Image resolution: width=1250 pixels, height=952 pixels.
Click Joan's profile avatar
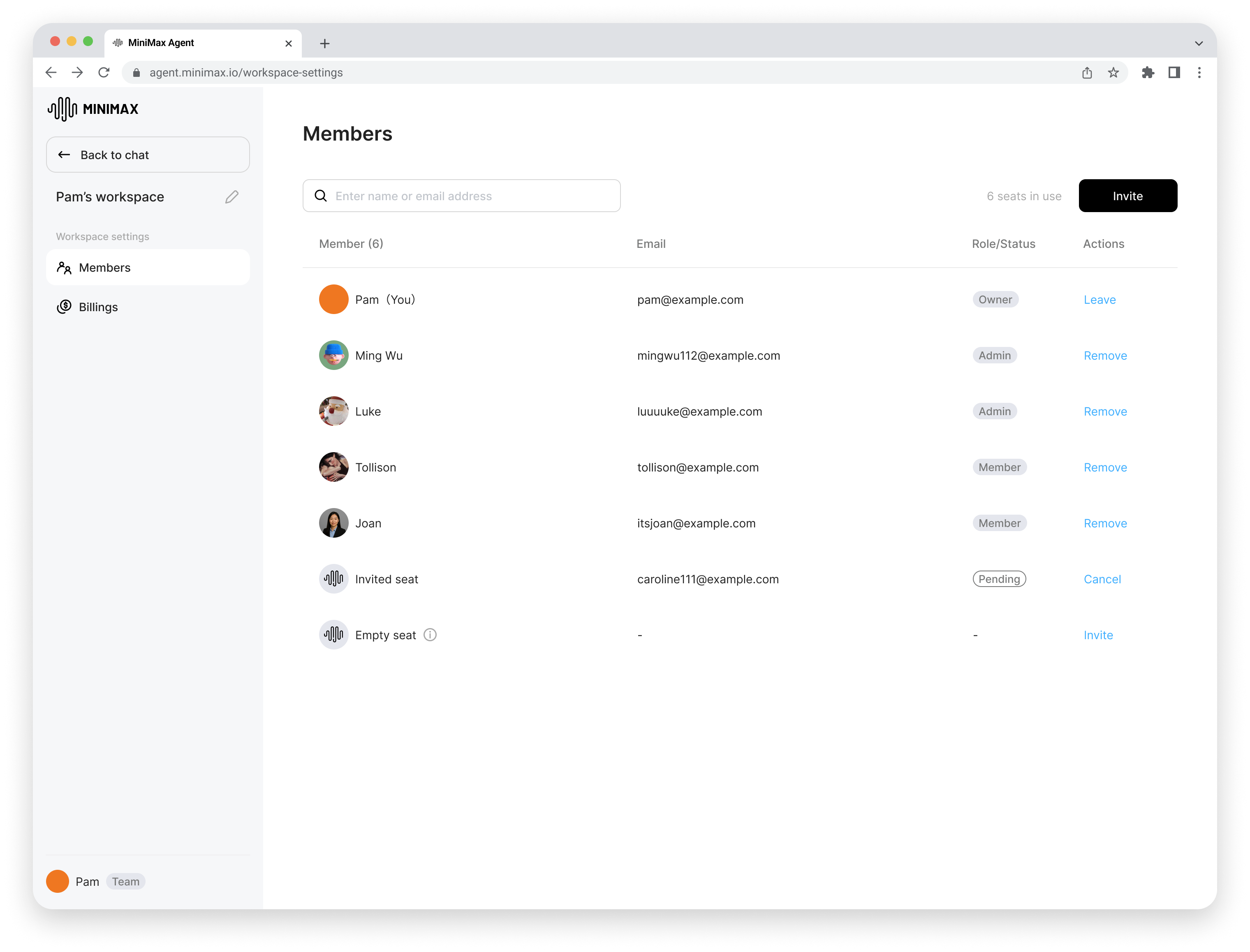(333, 522)
